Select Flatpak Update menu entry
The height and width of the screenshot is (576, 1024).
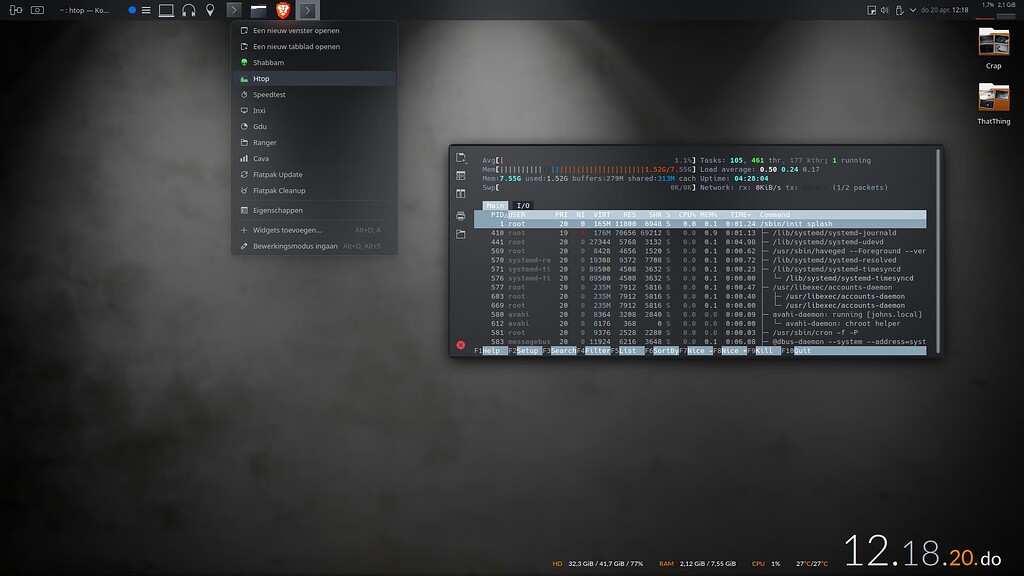click(277, 175)
